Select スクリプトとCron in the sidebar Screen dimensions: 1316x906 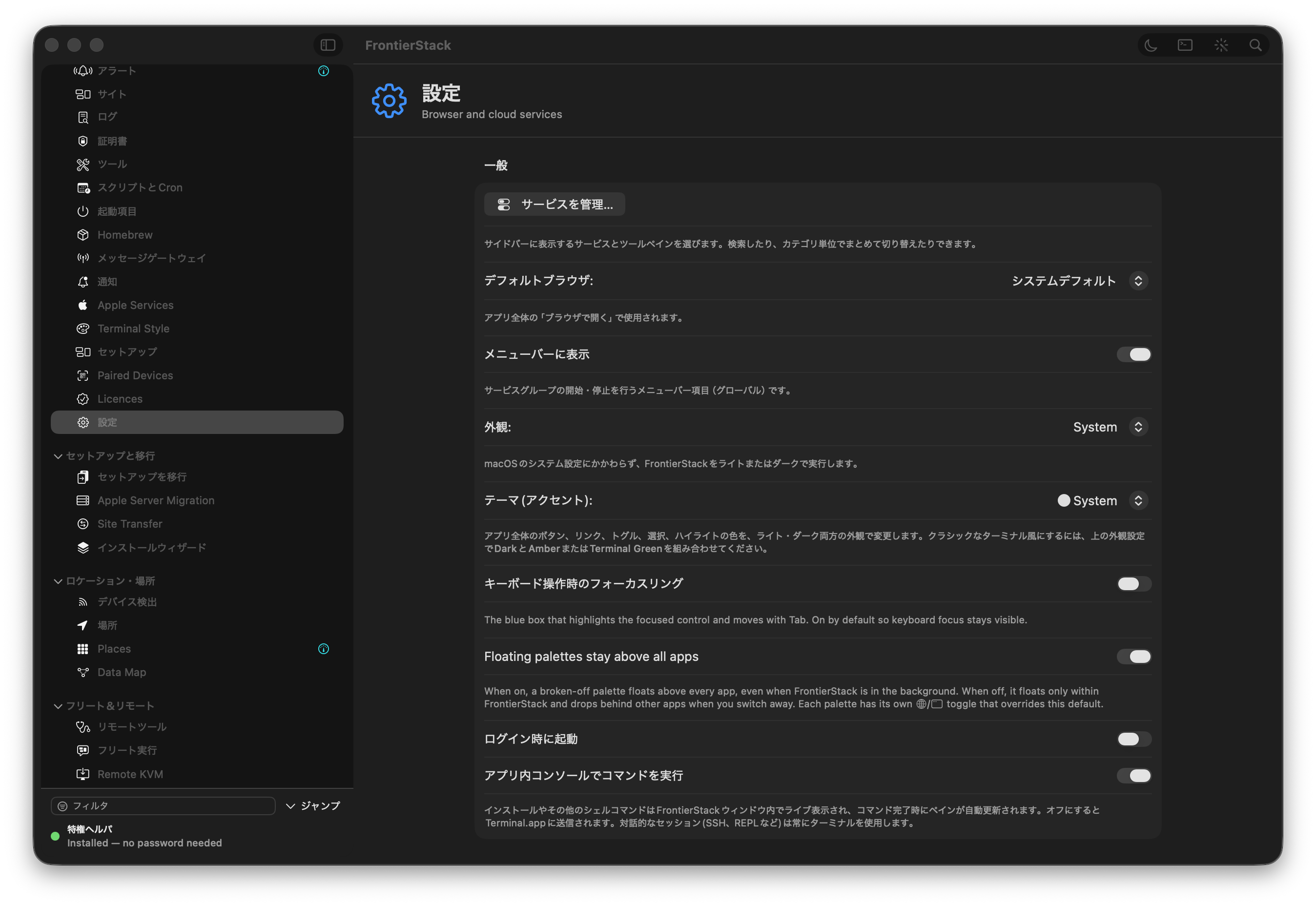(197, 188)
